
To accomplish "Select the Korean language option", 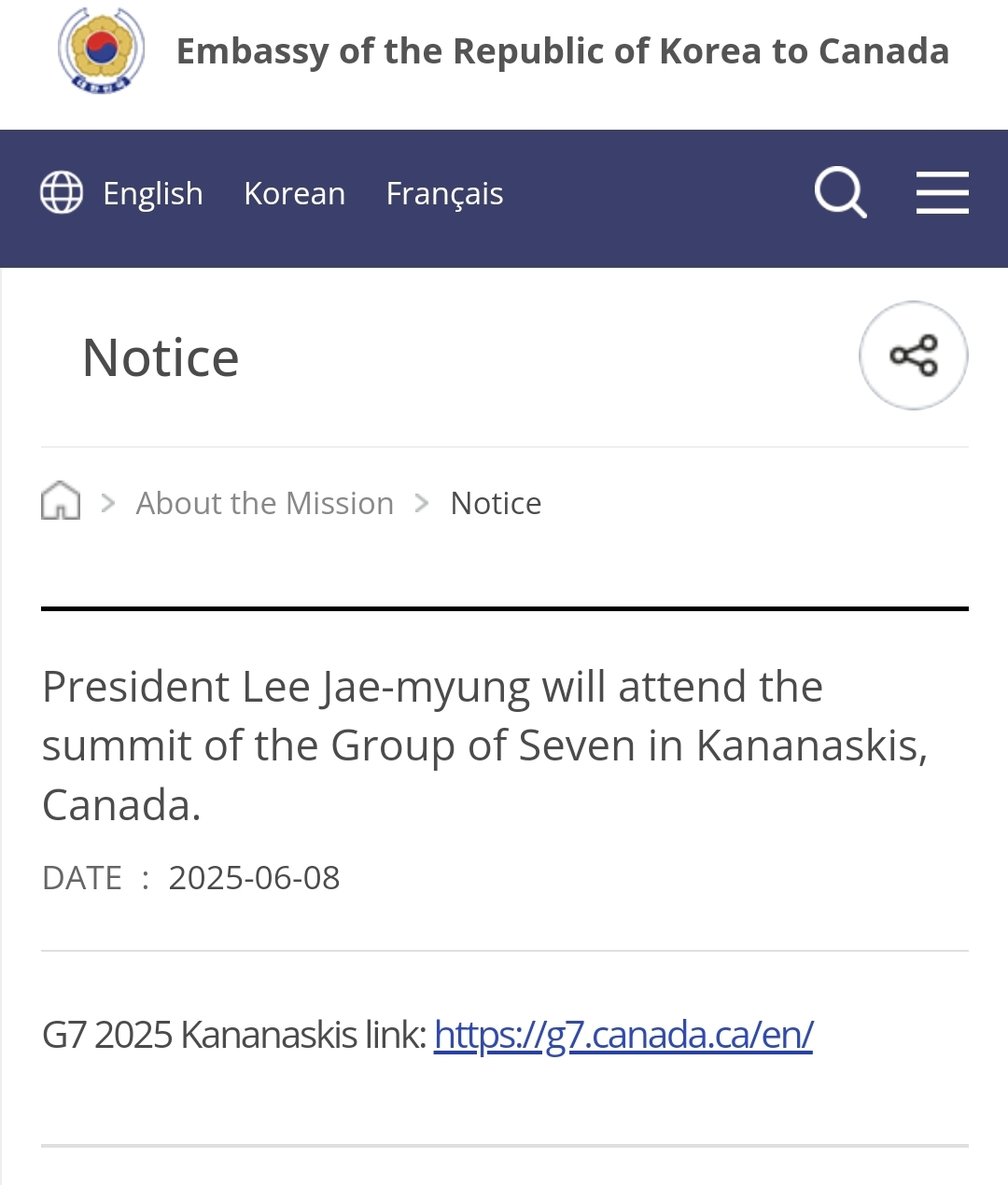I will pyautogui.click(x=294, y=194).
